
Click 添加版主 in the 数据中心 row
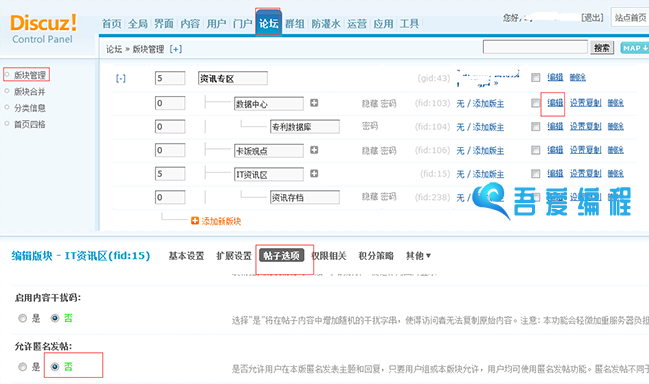point(488,103)
